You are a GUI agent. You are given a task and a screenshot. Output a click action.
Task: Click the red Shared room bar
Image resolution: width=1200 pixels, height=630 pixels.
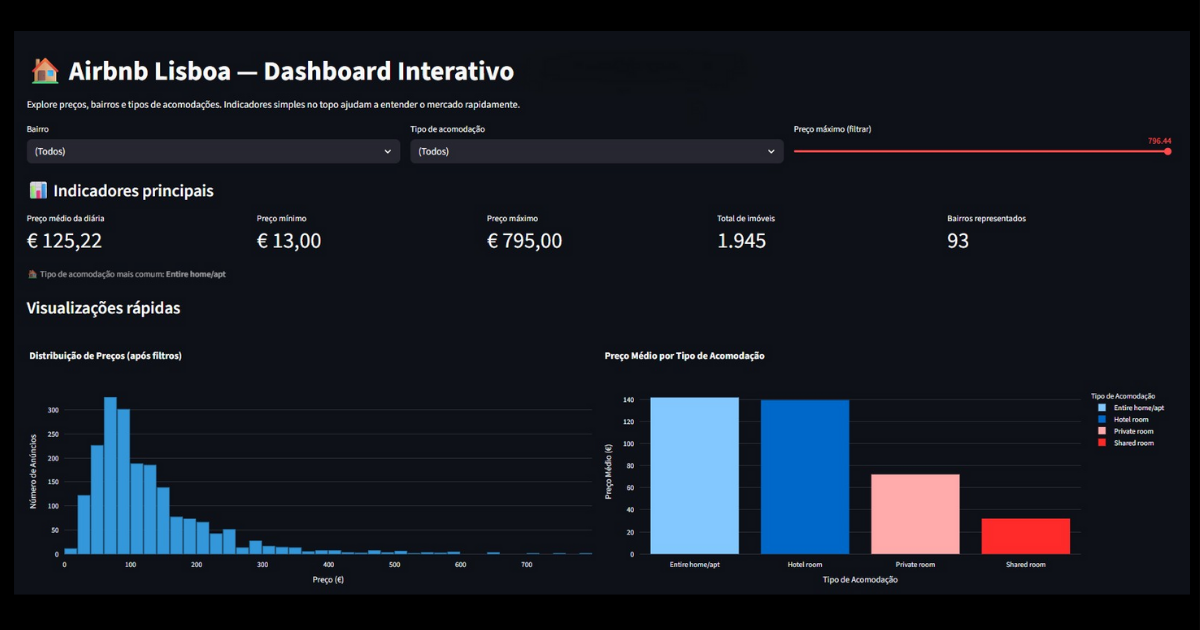click(x=1025, y=536)
